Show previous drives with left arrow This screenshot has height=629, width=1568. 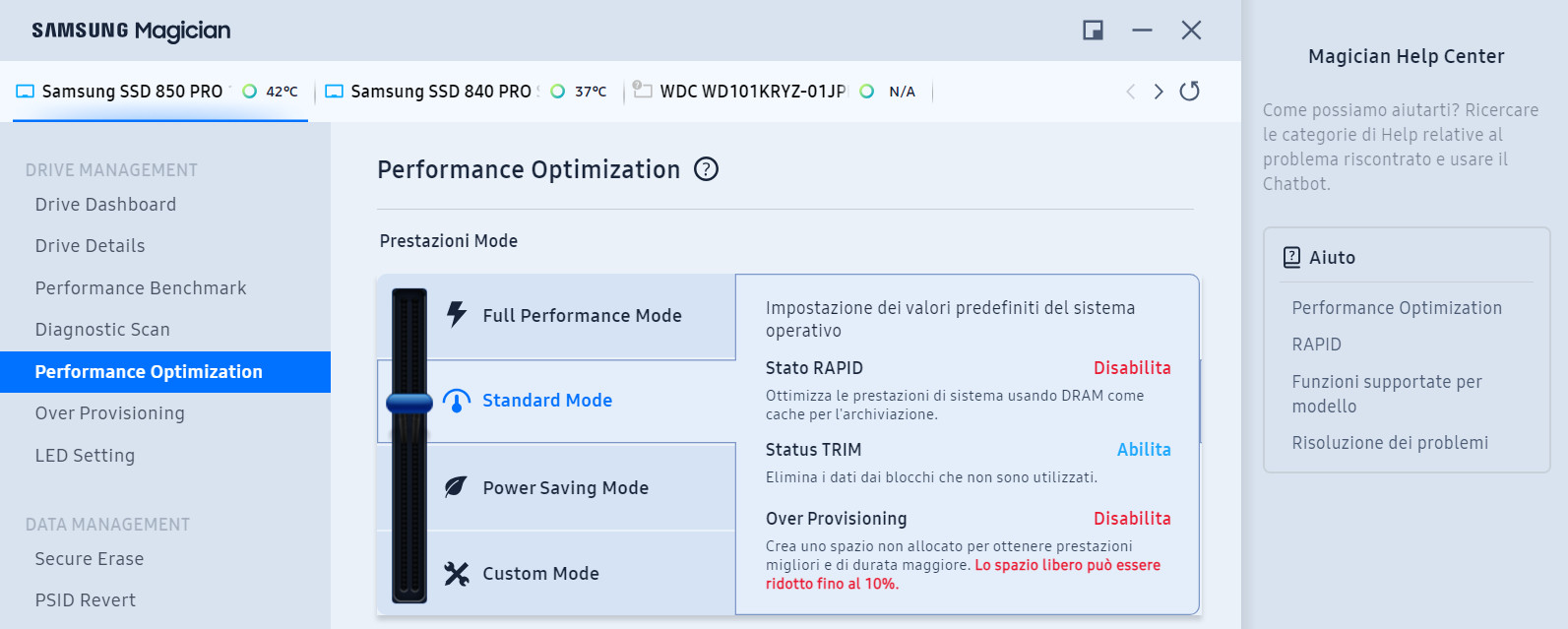1130,92
